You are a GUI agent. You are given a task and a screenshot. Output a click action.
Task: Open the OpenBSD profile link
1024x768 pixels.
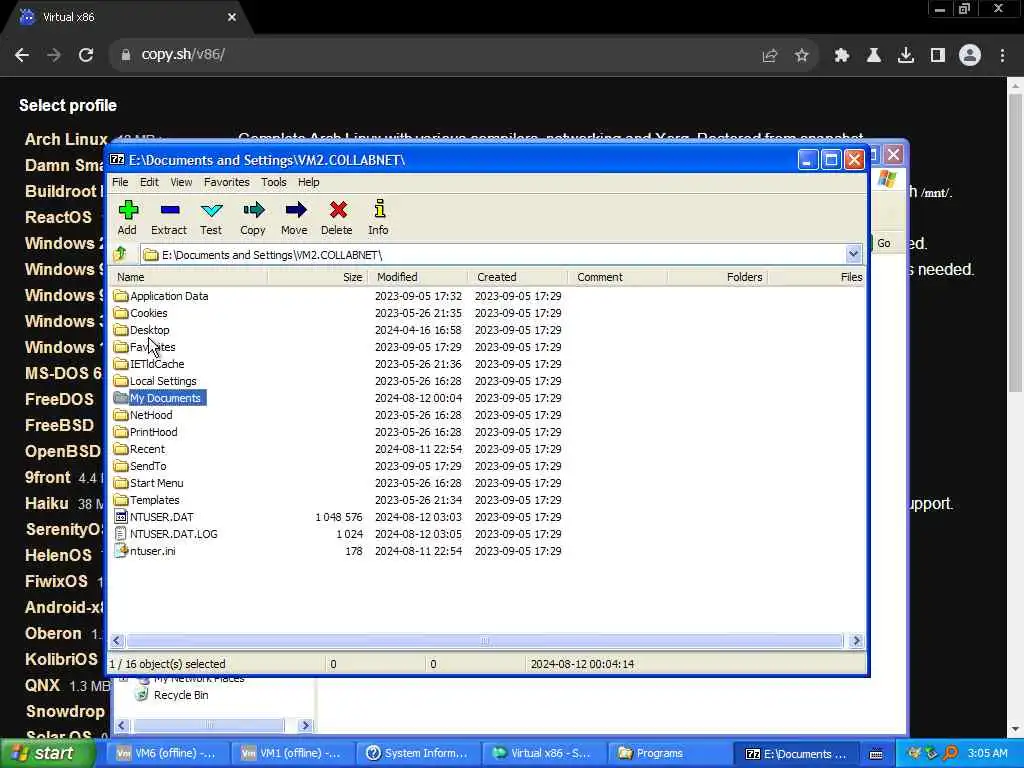click(63, 451)
